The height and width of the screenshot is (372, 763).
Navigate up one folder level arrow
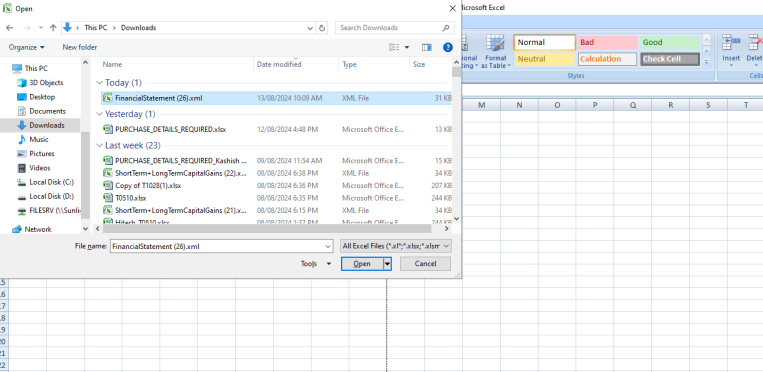click(53, 28)
